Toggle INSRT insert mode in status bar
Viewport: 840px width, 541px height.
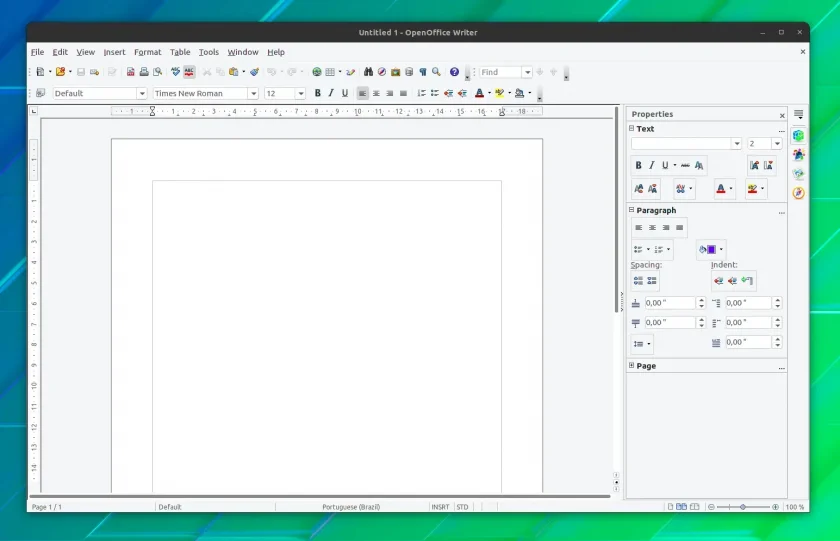click(x=440, y=507)
